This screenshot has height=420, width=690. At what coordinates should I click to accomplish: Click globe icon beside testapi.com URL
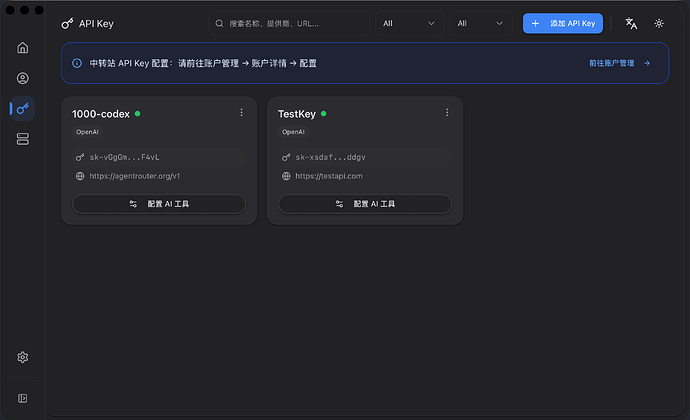286,176
